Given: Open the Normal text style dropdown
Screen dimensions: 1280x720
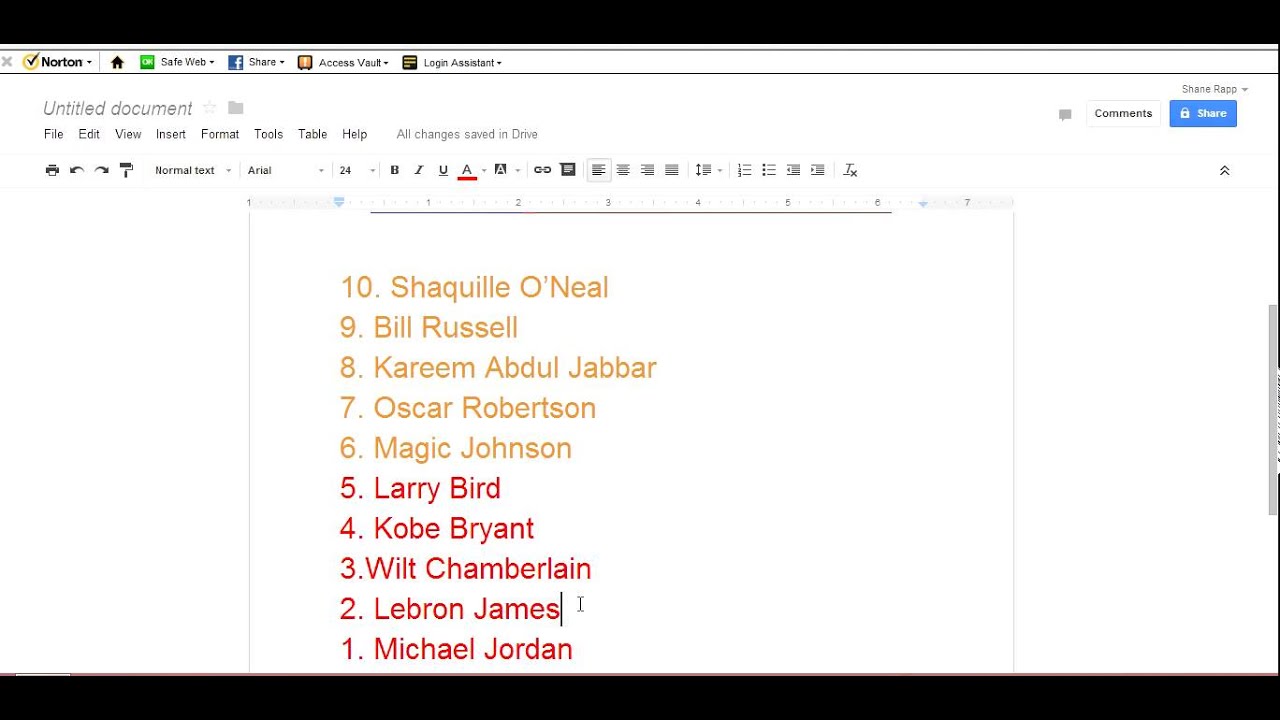Looking at the screenshot, I should pyautogui.click(x=193, y=170).
